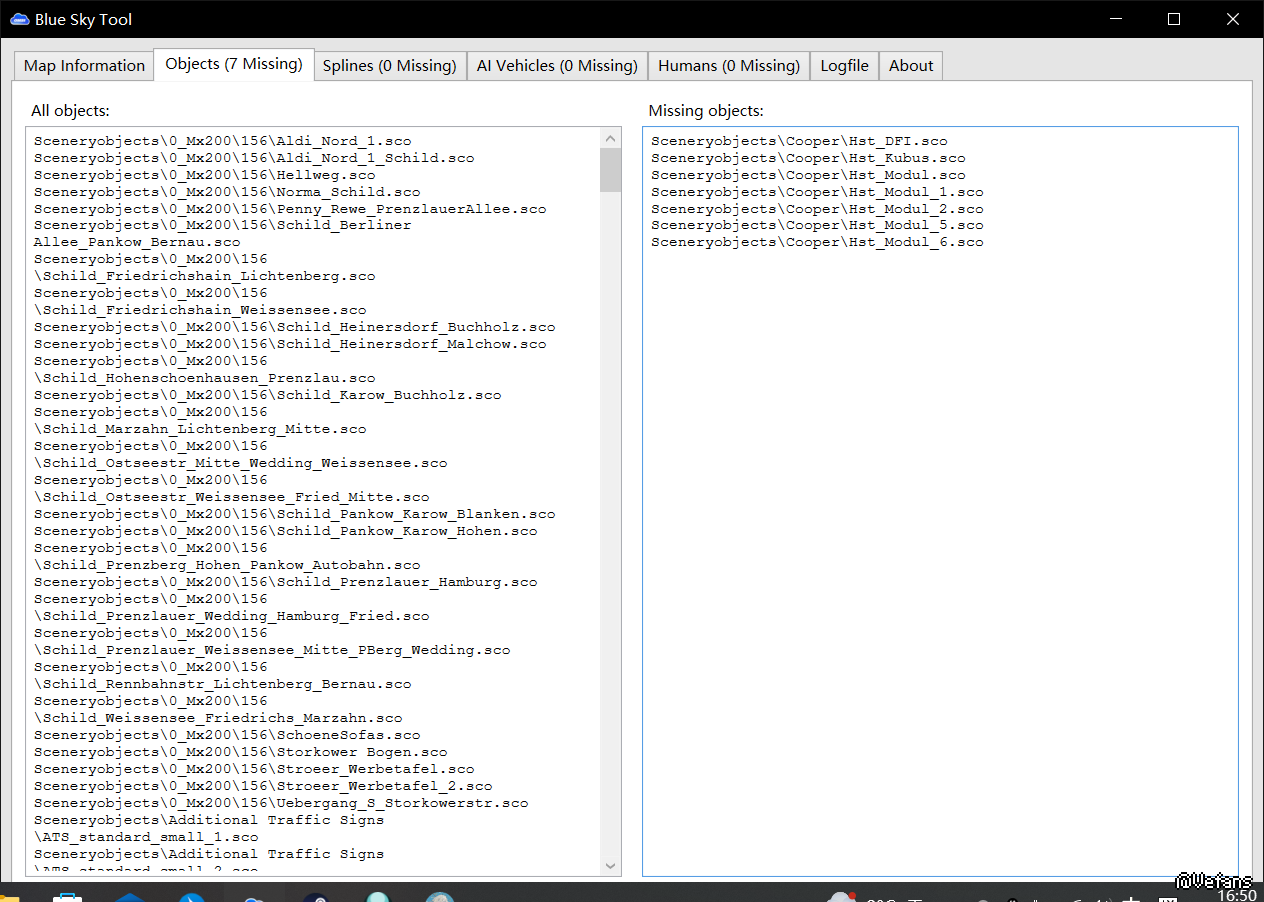Maximize the Blue Sky Tool window
The height and width of the screenshot is (902, 1264).
coord(1174,19)
